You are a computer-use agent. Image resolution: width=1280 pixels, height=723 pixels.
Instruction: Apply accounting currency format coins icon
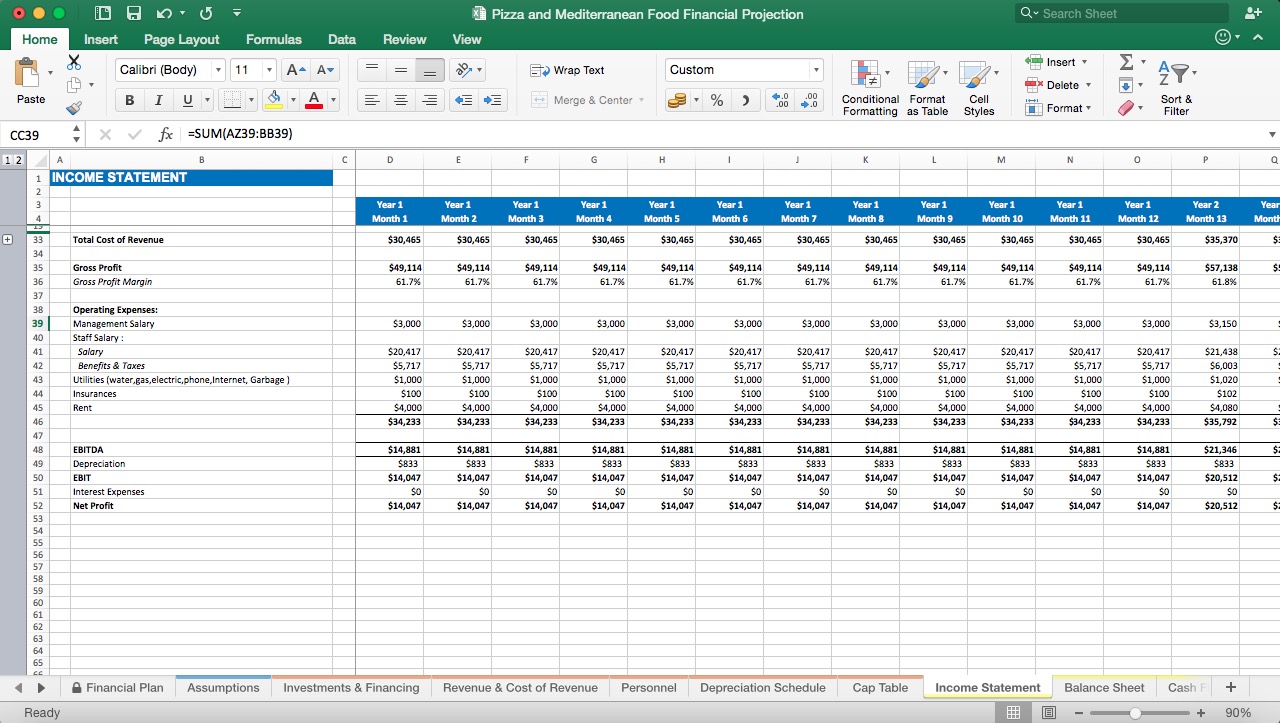[677, 100]
